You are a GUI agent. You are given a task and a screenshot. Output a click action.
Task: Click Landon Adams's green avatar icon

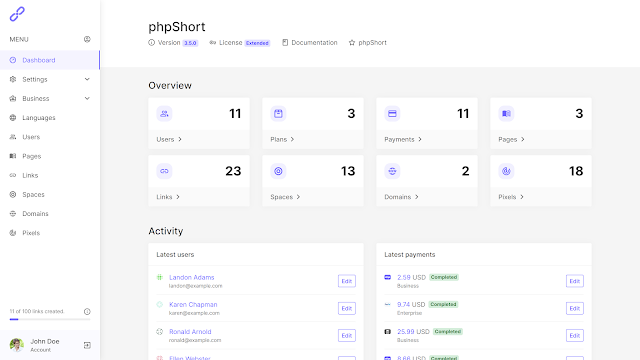click(x=160, y=277)
